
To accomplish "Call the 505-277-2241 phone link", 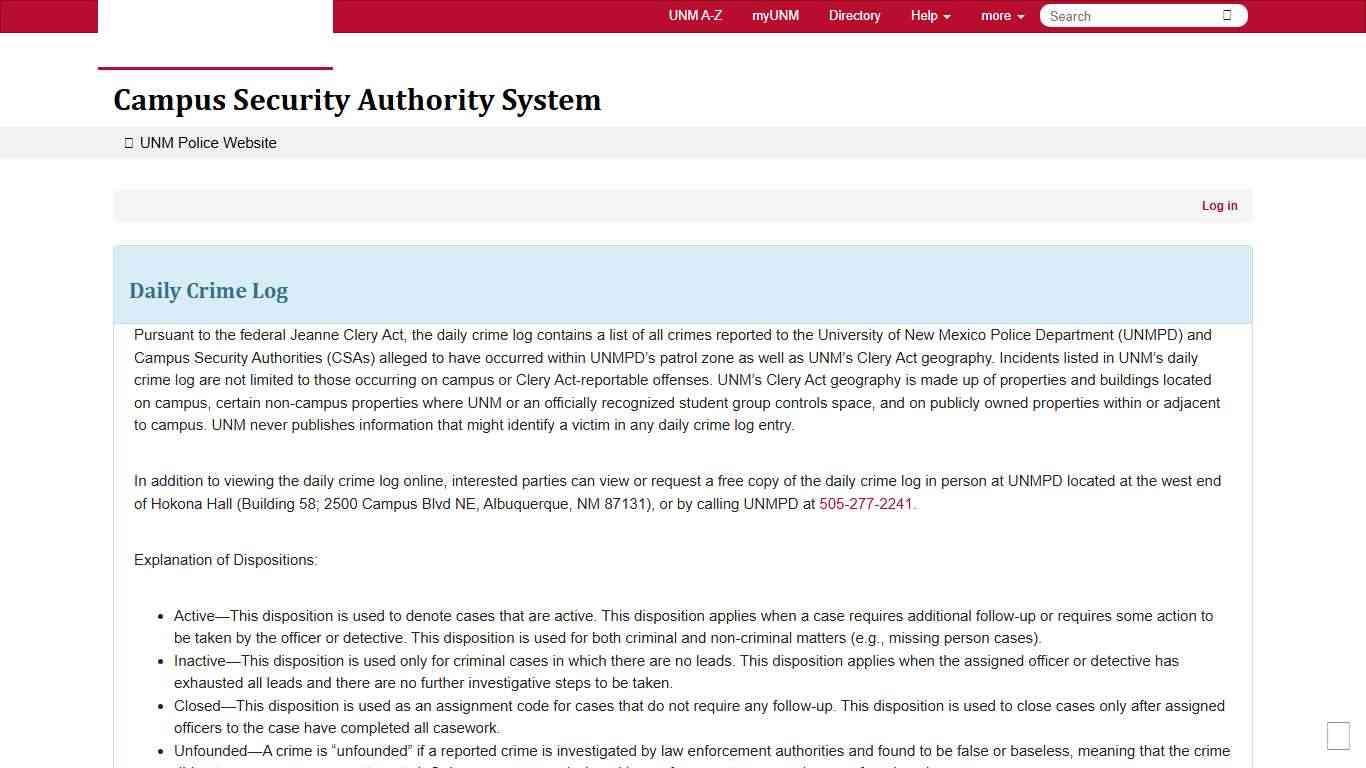I will [x=865, y=503].
